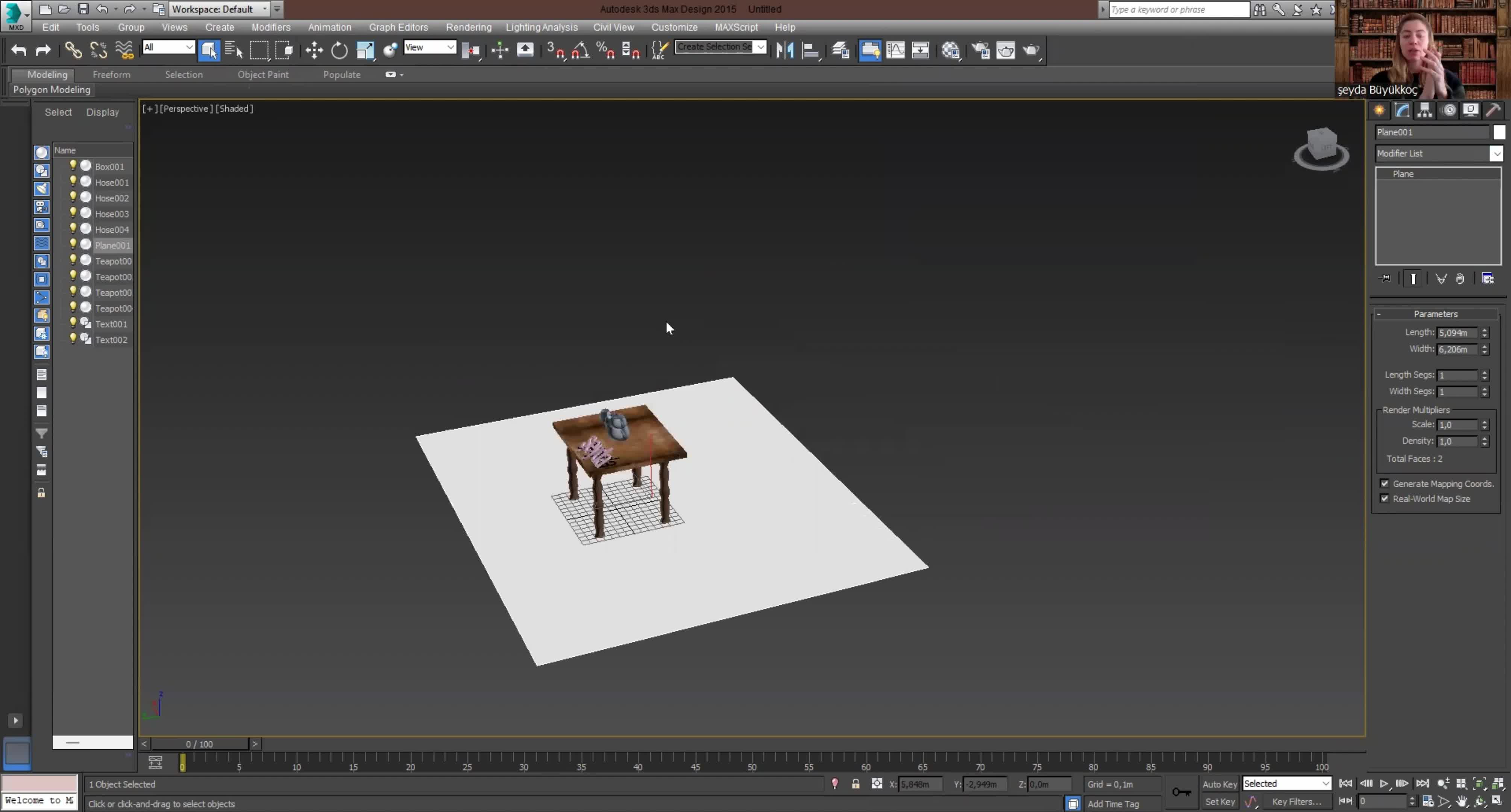
Task: Toggle Auto Key mode
Action: (1220, 784)
